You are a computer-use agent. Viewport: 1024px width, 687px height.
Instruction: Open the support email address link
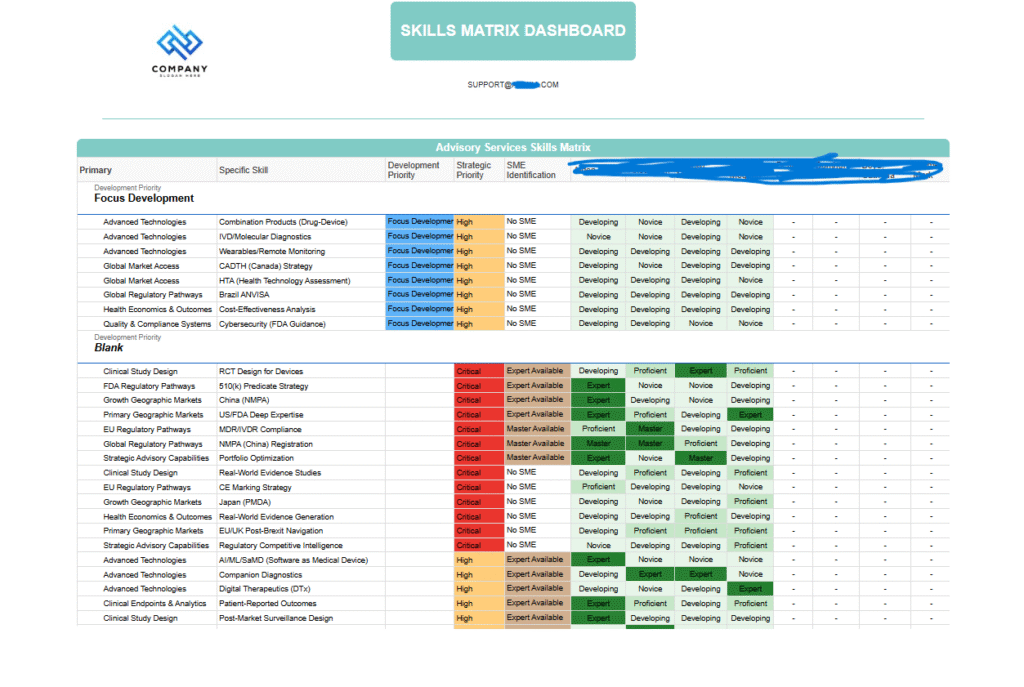(512, 85)
